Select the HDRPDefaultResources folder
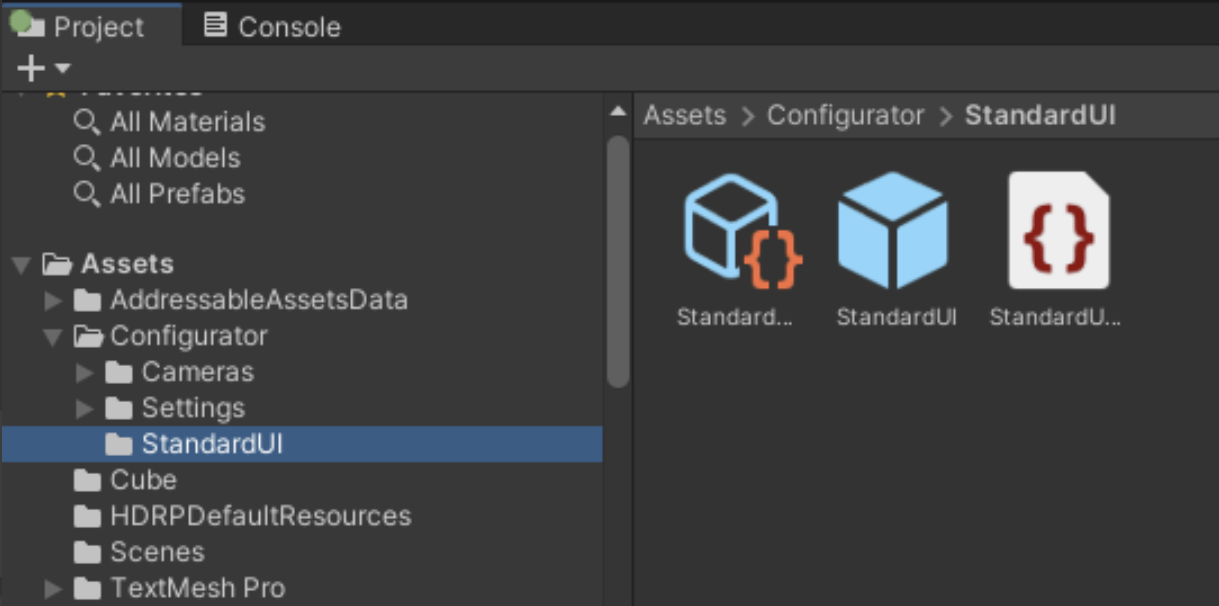The width and height of the screenshot is (1219, 606). click(260, 516)
